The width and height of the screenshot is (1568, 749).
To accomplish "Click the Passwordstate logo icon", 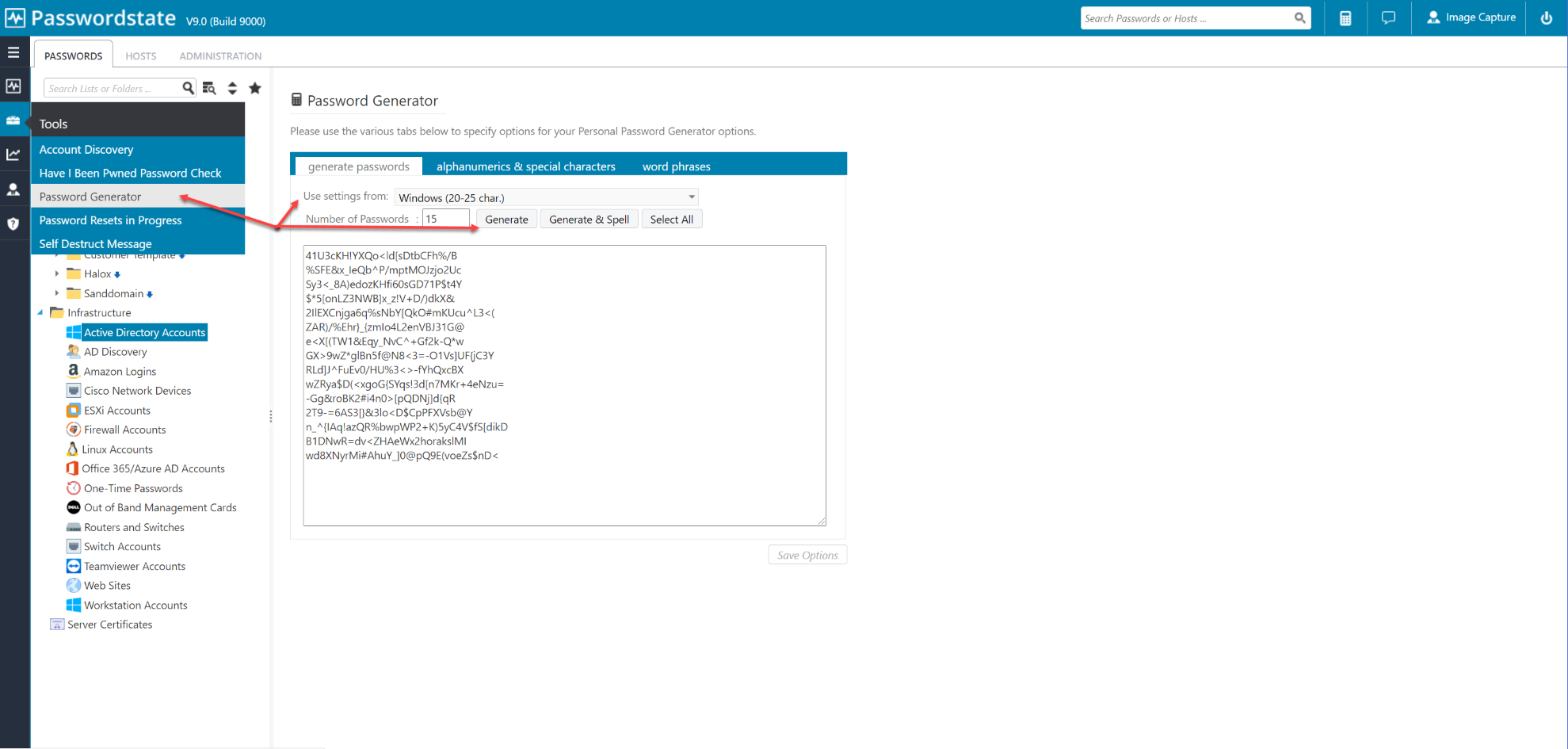I will coord(15,17).
